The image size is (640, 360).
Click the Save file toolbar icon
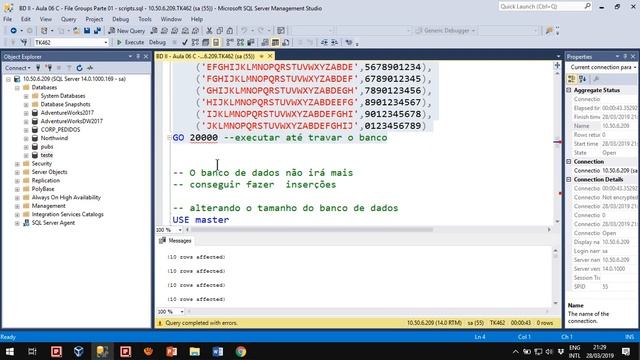point(87,31)
